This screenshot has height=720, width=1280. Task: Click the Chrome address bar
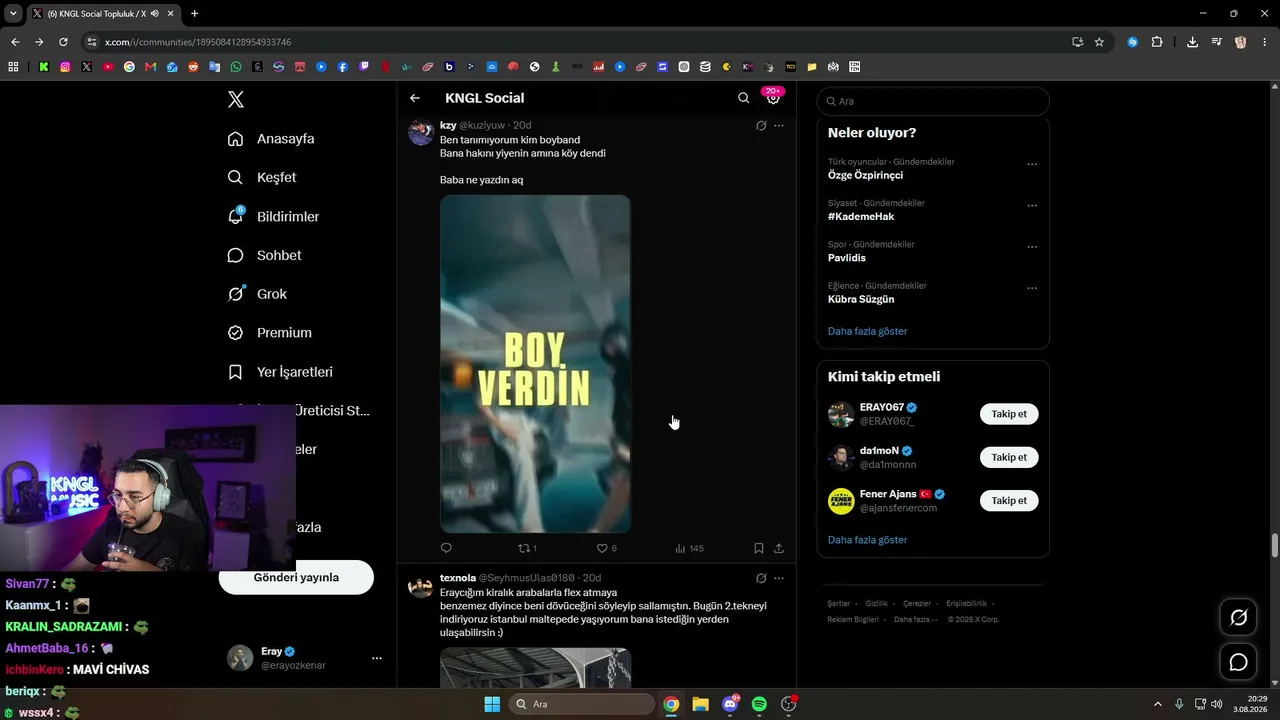(580, 42)
